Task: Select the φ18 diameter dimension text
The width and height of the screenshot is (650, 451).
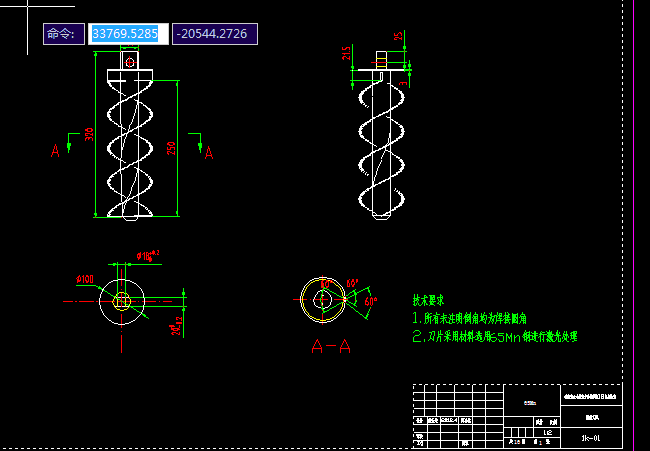Action: [x=148, y=255]
